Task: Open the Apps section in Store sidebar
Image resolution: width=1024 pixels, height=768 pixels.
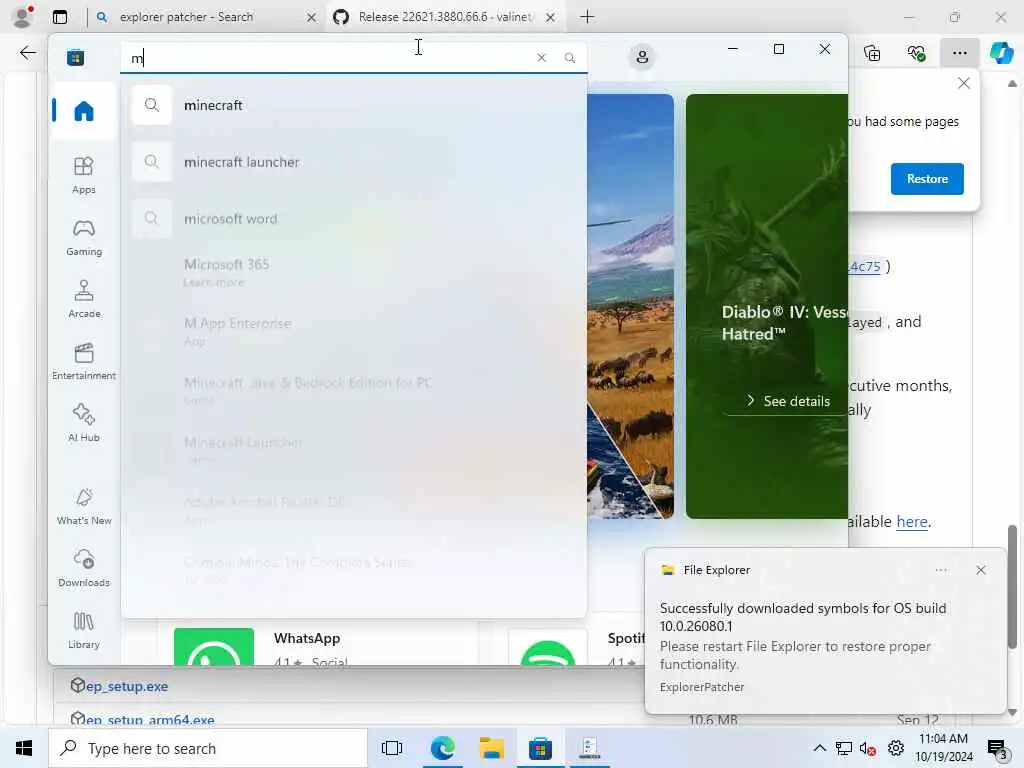Action: 84,175
